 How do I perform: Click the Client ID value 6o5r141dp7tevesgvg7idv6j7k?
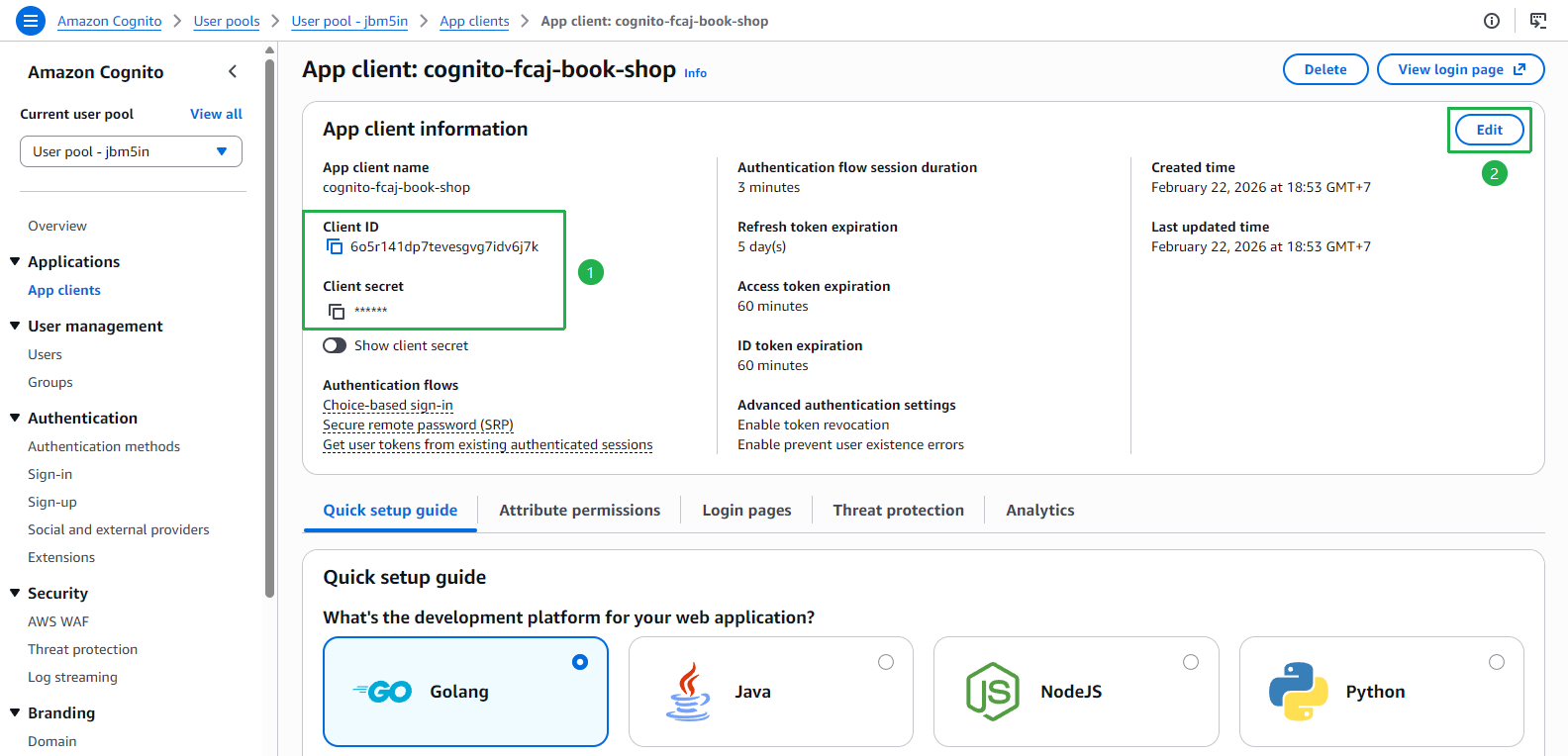pos(444,246)
